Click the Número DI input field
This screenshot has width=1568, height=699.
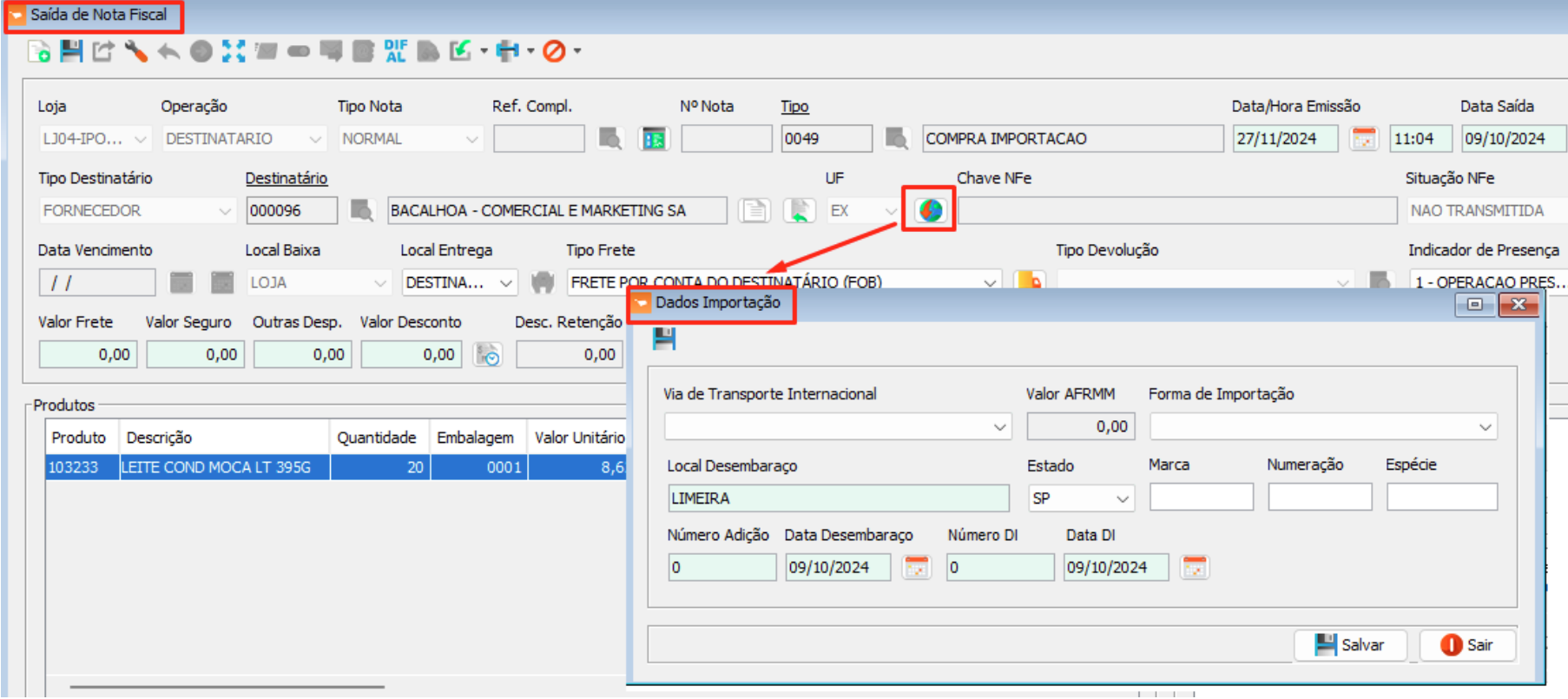coord(999,567)
